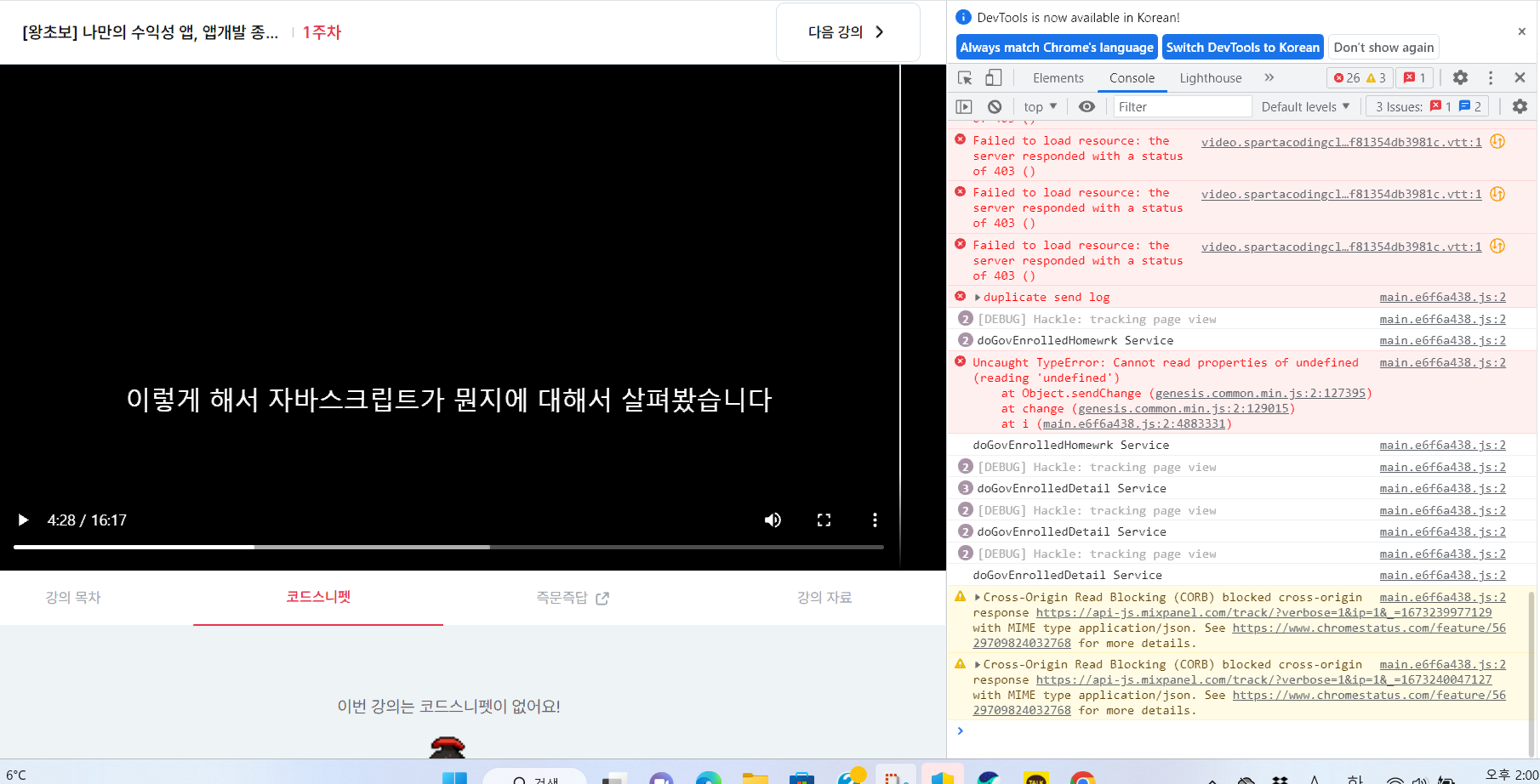Seek using the video progress bar
Screen dimensions: 1540x784
[448, 547]
